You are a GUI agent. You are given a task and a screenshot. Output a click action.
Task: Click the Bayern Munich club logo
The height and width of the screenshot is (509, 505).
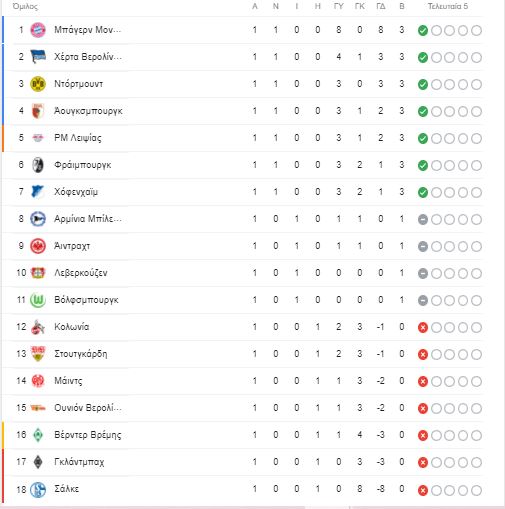point(38,30)
